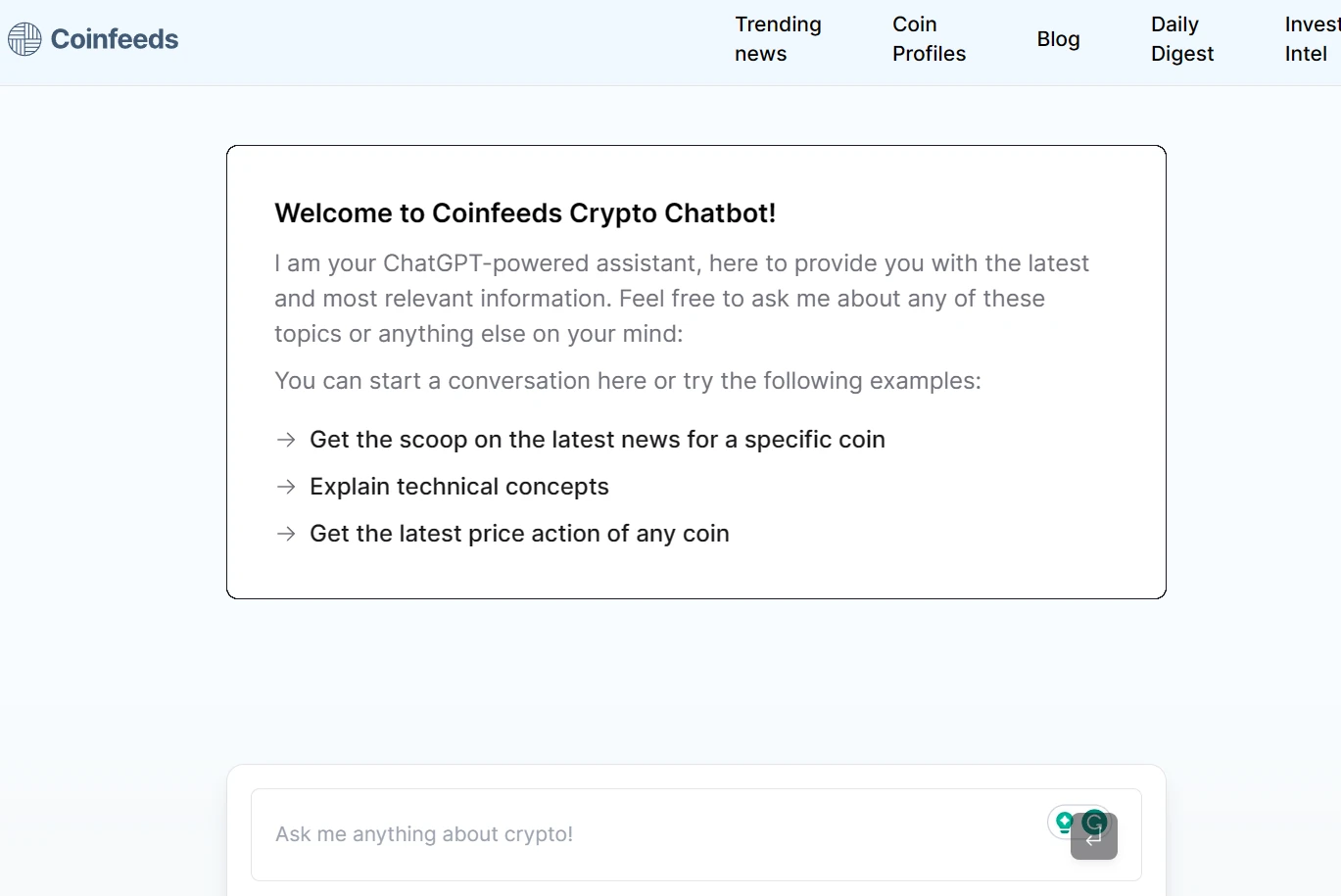
Task: Click the Welcome to Coinfeeds Crypto Chatbot heading
Action: pyautogui.click(x=525, y=213)
